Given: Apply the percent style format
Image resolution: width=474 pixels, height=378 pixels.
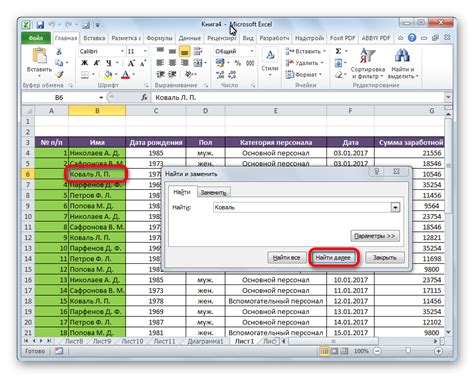Looking at the screenshot, I should pyautogui.click(x=238, y=63).
